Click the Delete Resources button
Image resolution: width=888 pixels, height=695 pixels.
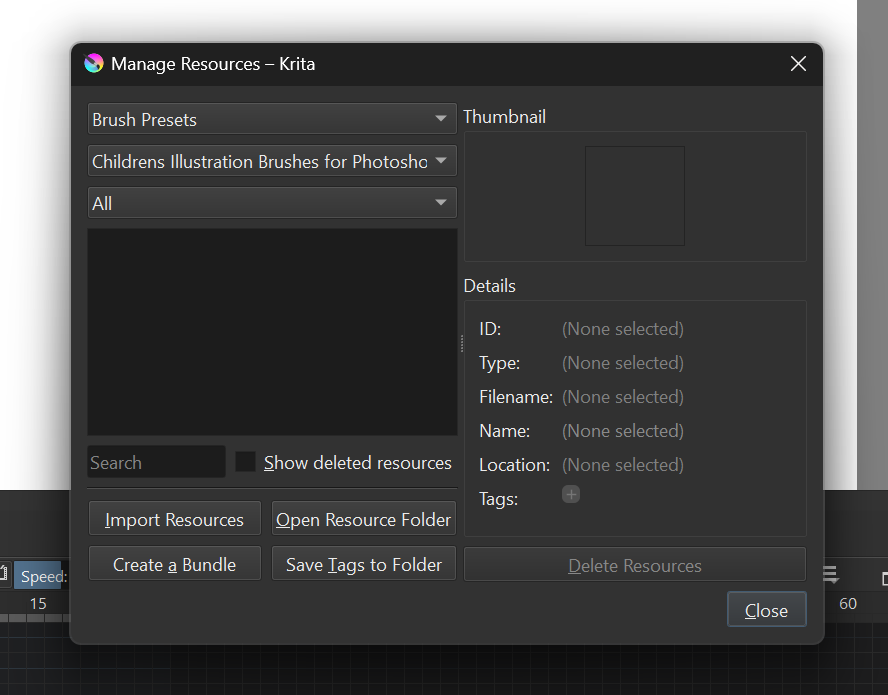(635, 565)
